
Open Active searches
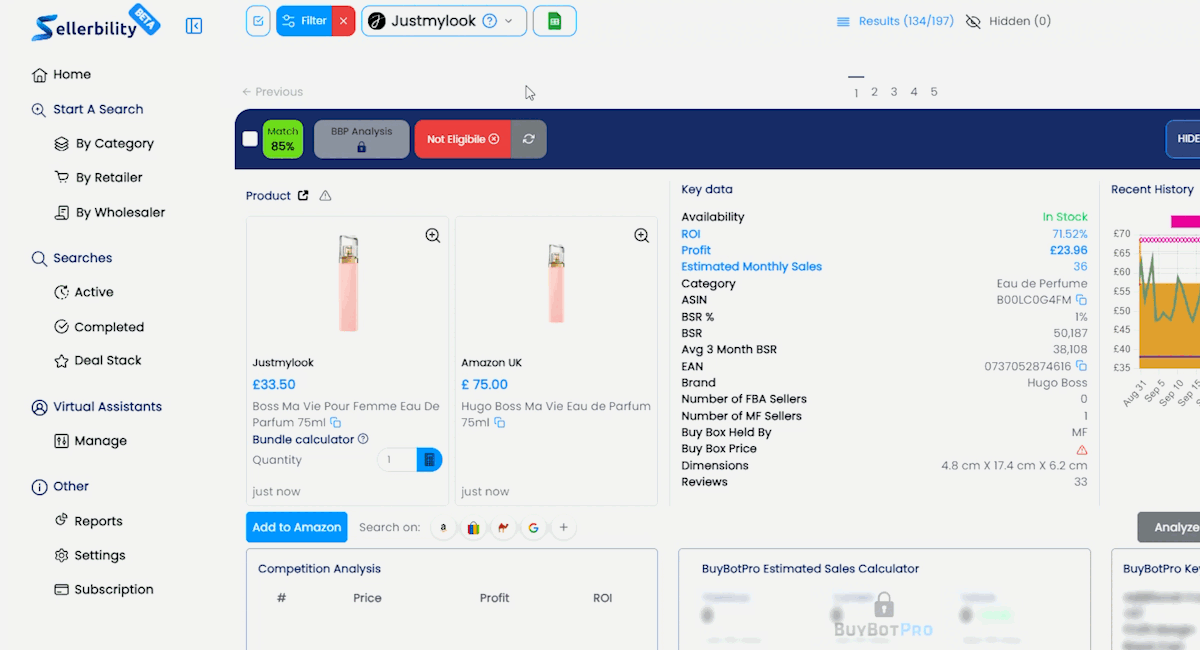click(84, 292)
